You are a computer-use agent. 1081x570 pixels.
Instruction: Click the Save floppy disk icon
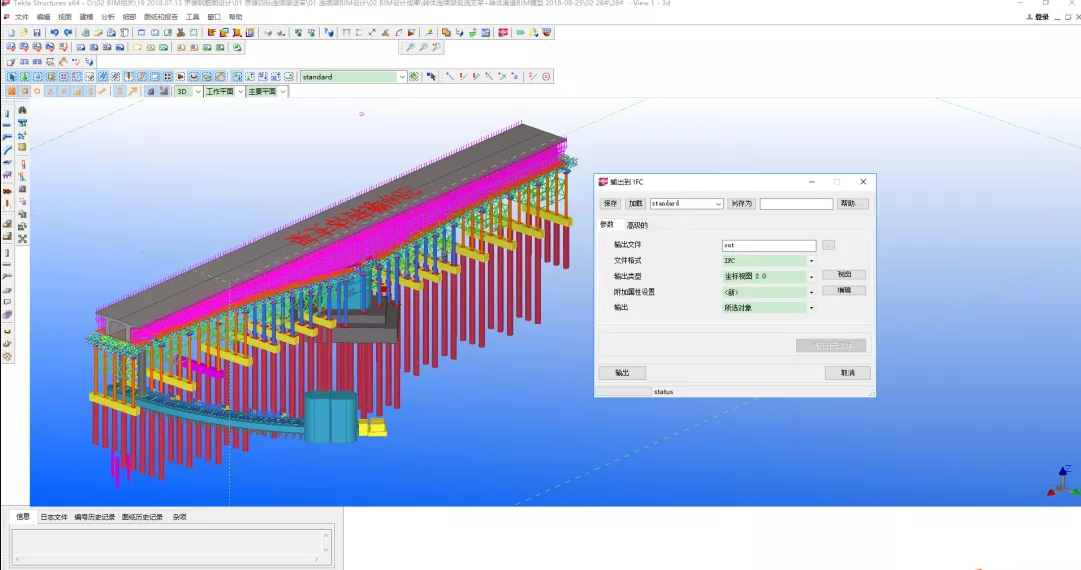(37, 32)
